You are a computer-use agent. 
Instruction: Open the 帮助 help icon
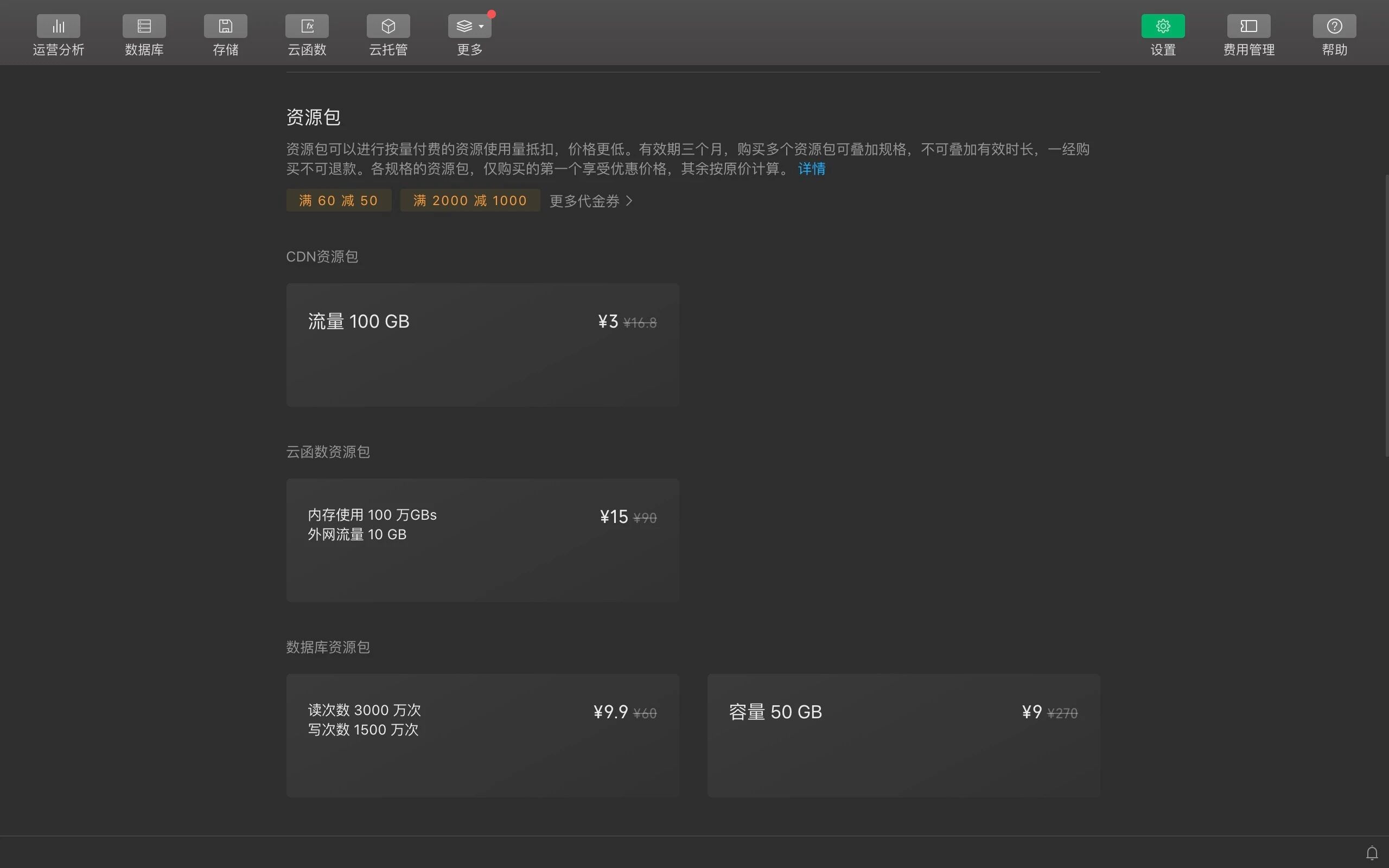(1334, 27)
